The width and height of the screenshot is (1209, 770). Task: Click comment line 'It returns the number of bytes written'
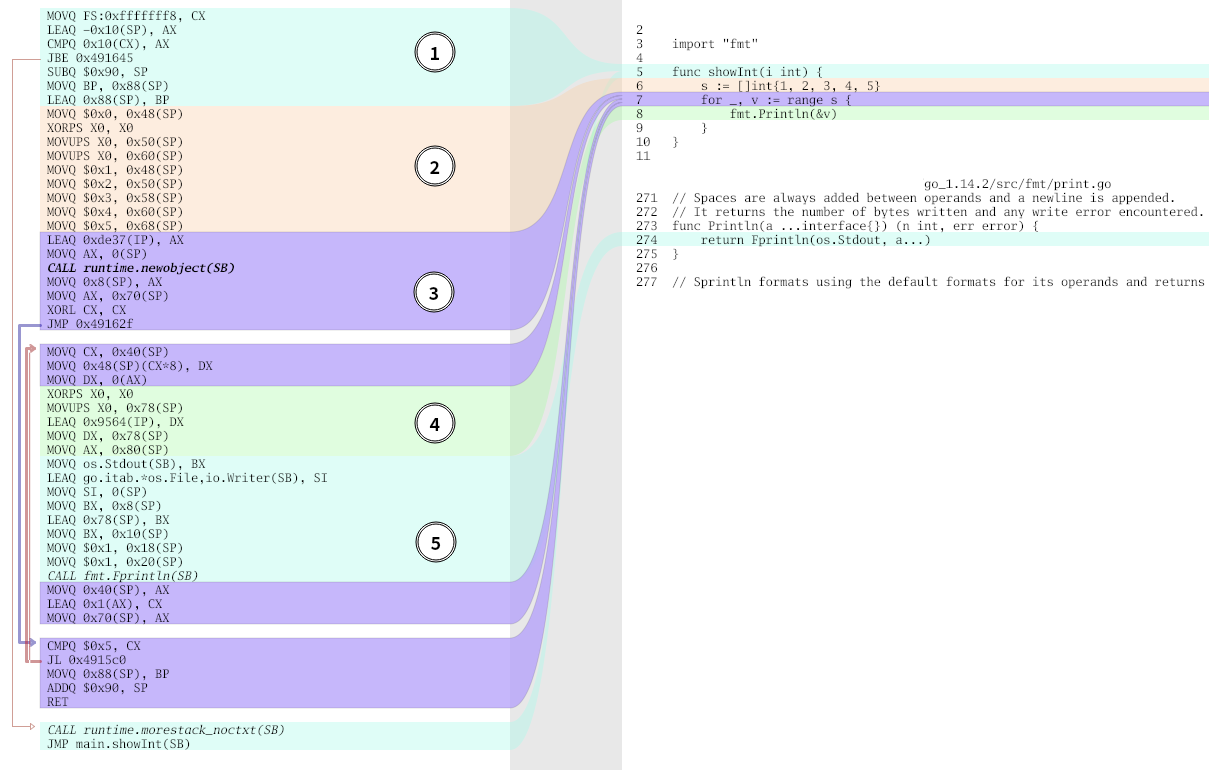(x=937, y=212)
